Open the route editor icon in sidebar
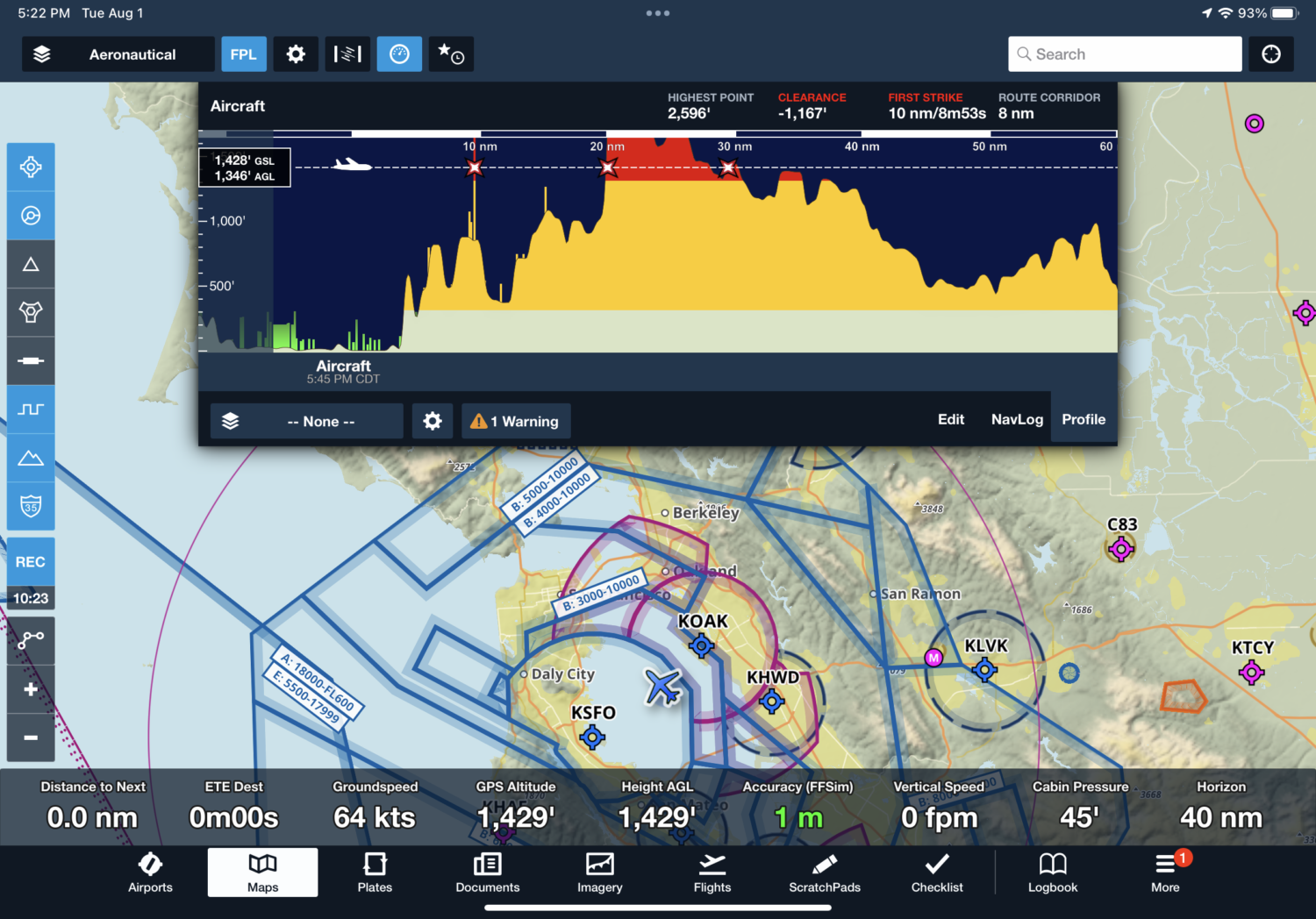The height and width of the screenshot is (919, 1316). [31, 640]
